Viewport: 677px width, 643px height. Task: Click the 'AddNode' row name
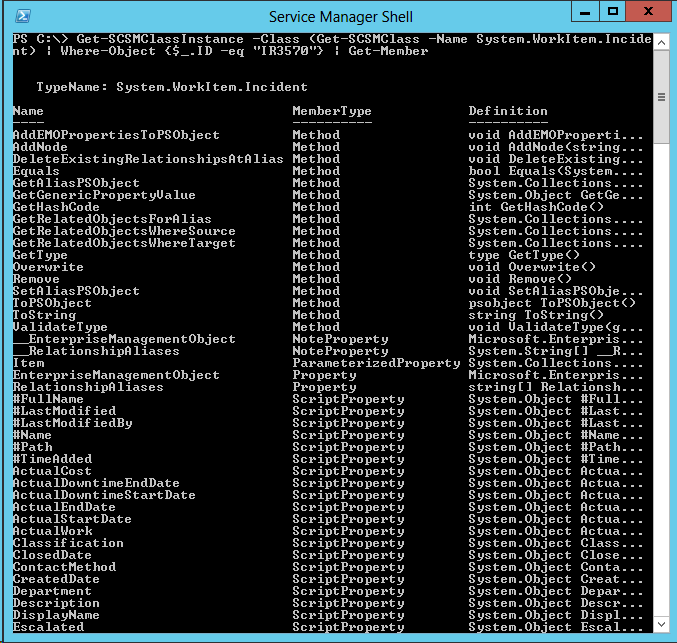tap(40, 147)
